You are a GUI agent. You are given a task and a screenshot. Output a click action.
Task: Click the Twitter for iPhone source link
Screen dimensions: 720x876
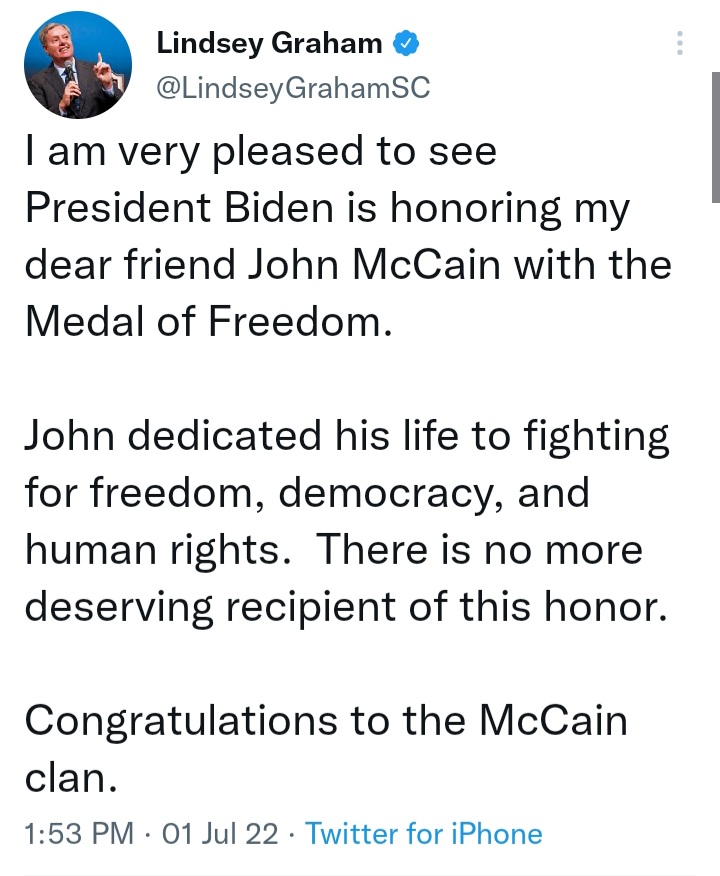tap(423, 833)
